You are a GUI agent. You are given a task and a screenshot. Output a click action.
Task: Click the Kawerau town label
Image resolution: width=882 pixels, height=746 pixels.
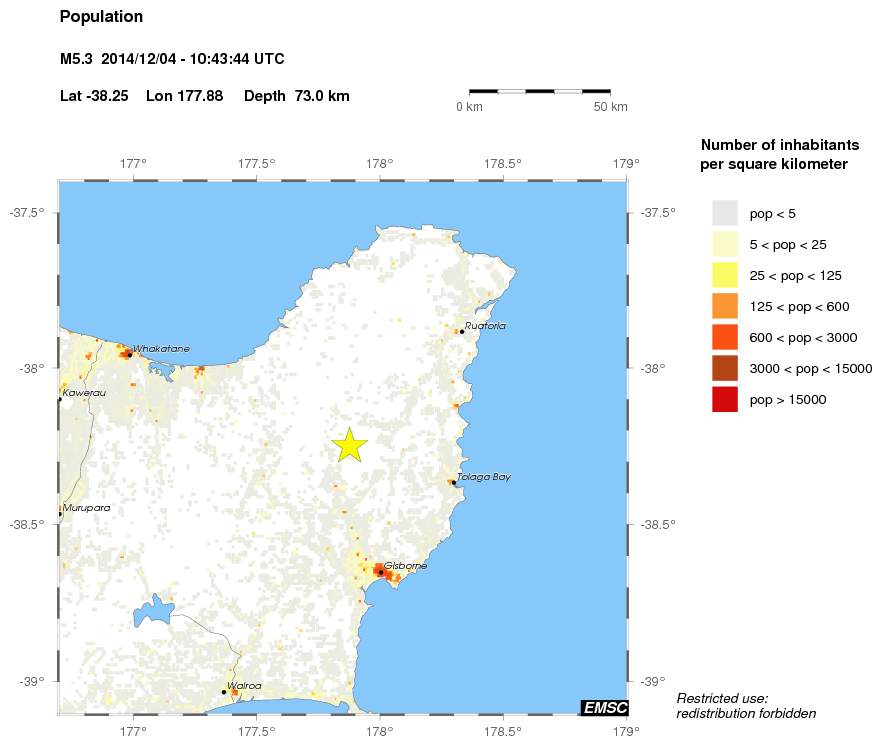(84, 392)
